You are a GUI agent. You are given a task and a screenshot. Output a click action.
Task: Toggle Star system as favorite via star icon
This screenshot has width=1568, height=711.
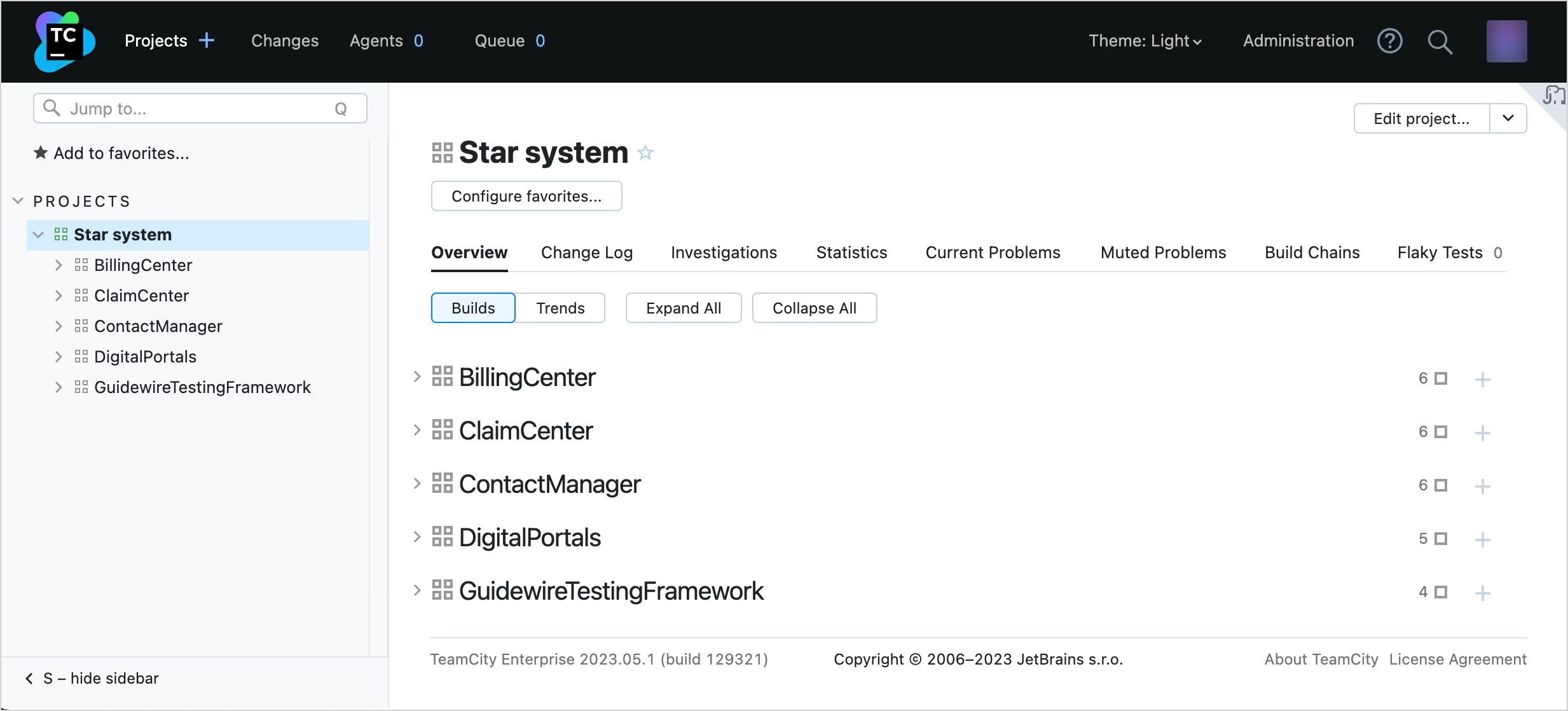click(x=645, y=153)
